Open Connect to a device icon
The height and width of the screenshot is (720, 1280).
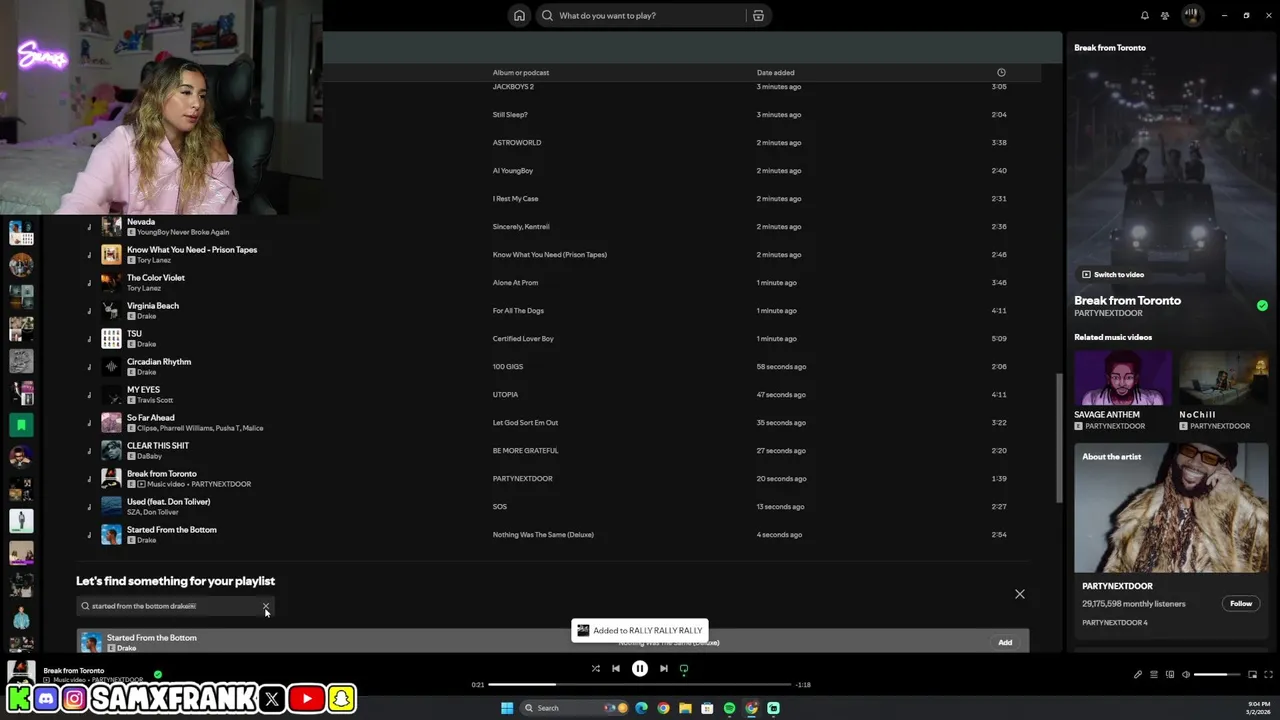pos(1170,675)
